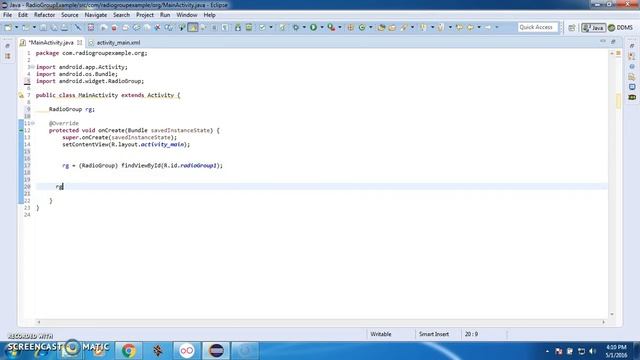Click the green Run button icon
The width and height of the screenshot is (640, 360).
(x=313, y=27)
